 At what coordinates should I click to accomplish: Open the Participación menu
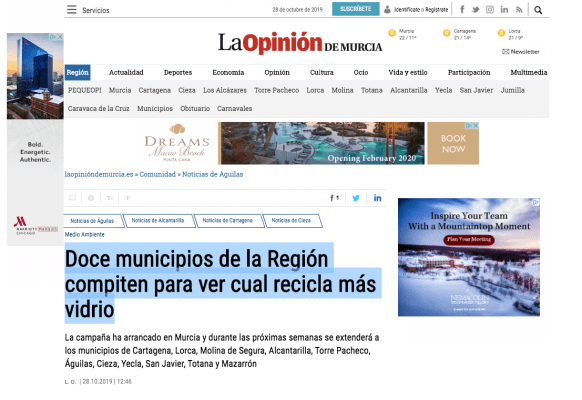(x=469, y=72)
